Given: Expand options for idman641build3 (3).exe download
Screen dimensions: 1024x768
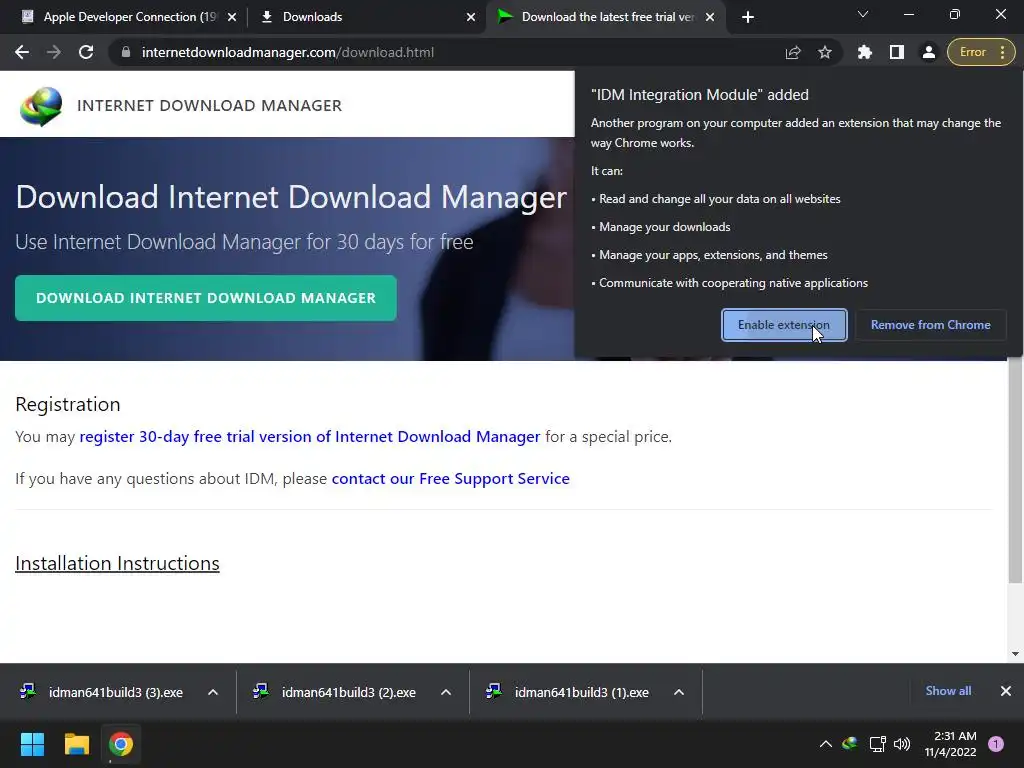Looking at the screenshot, I should [213, 692].
